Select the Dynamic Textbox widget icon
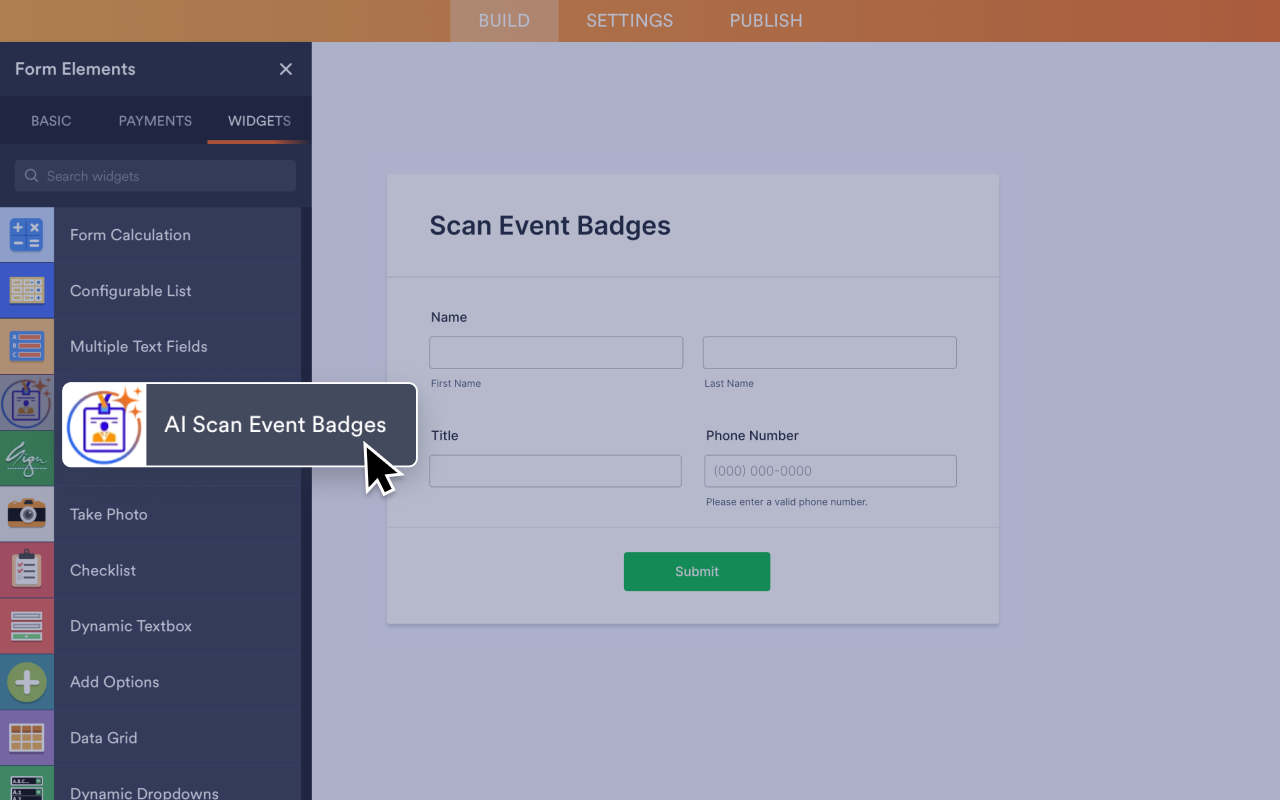This screenshot has width=1280, height=800. coord(27,626)
